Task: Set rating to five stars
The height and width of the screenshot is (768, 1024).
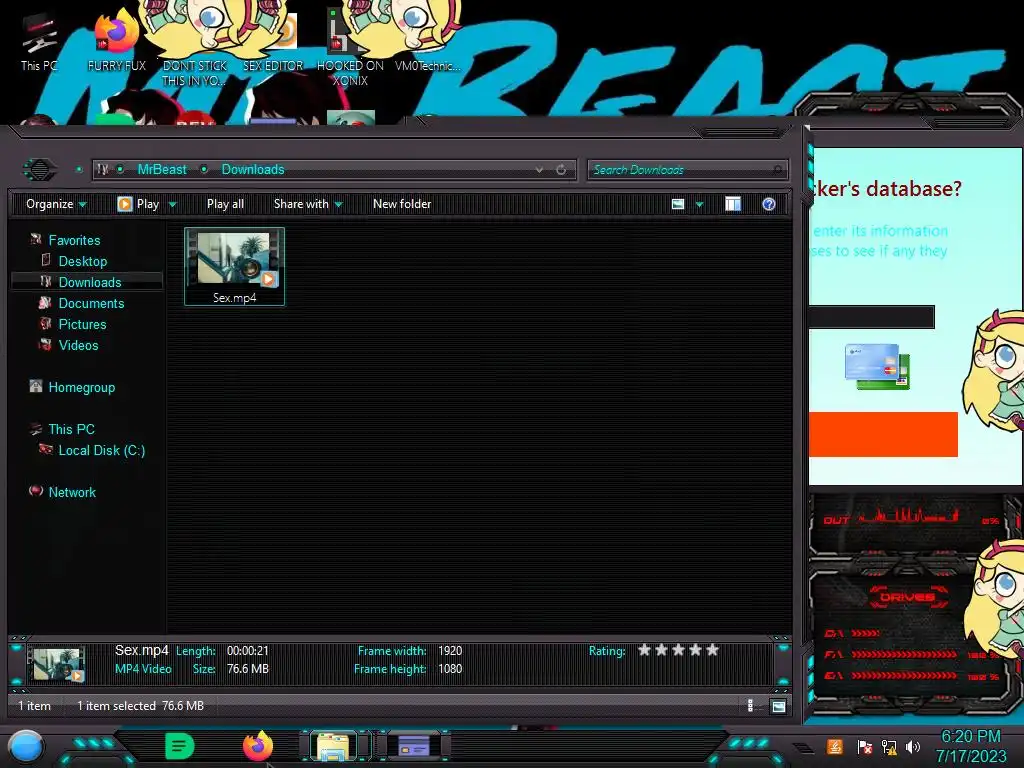Action: tap(712, 650)
